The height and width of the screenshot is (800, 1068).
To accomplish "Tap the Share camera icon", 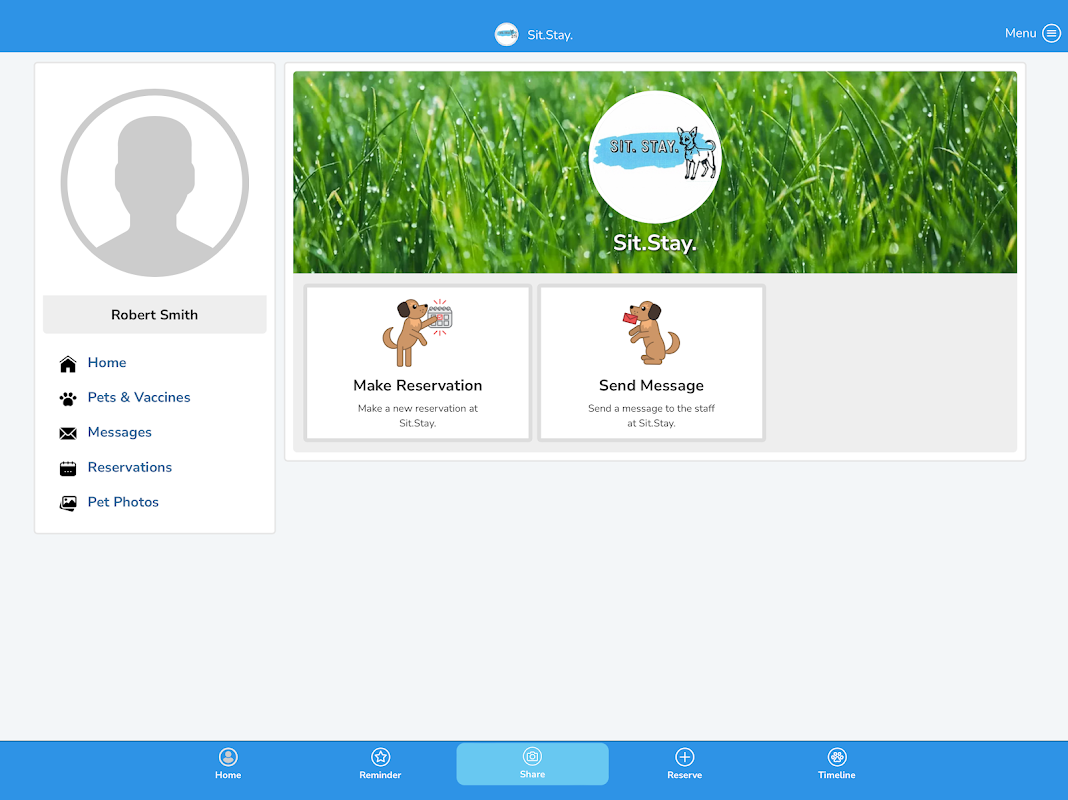I will [532, 756].
